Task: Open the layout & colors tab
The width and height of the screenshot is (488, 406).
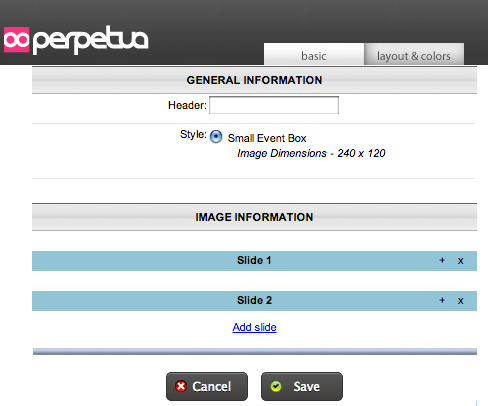Action: pyautogui.click(x=414, y=54)
